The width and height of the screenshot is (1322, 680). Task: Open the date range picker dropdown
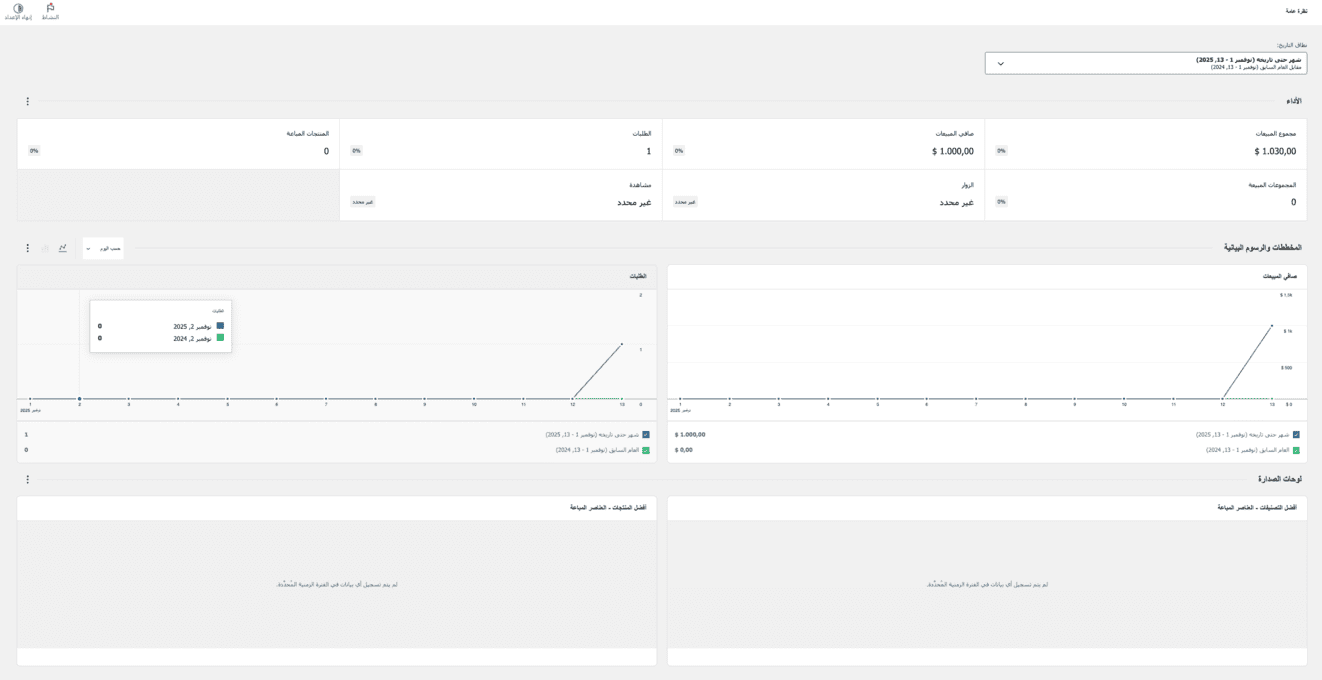1145,63
